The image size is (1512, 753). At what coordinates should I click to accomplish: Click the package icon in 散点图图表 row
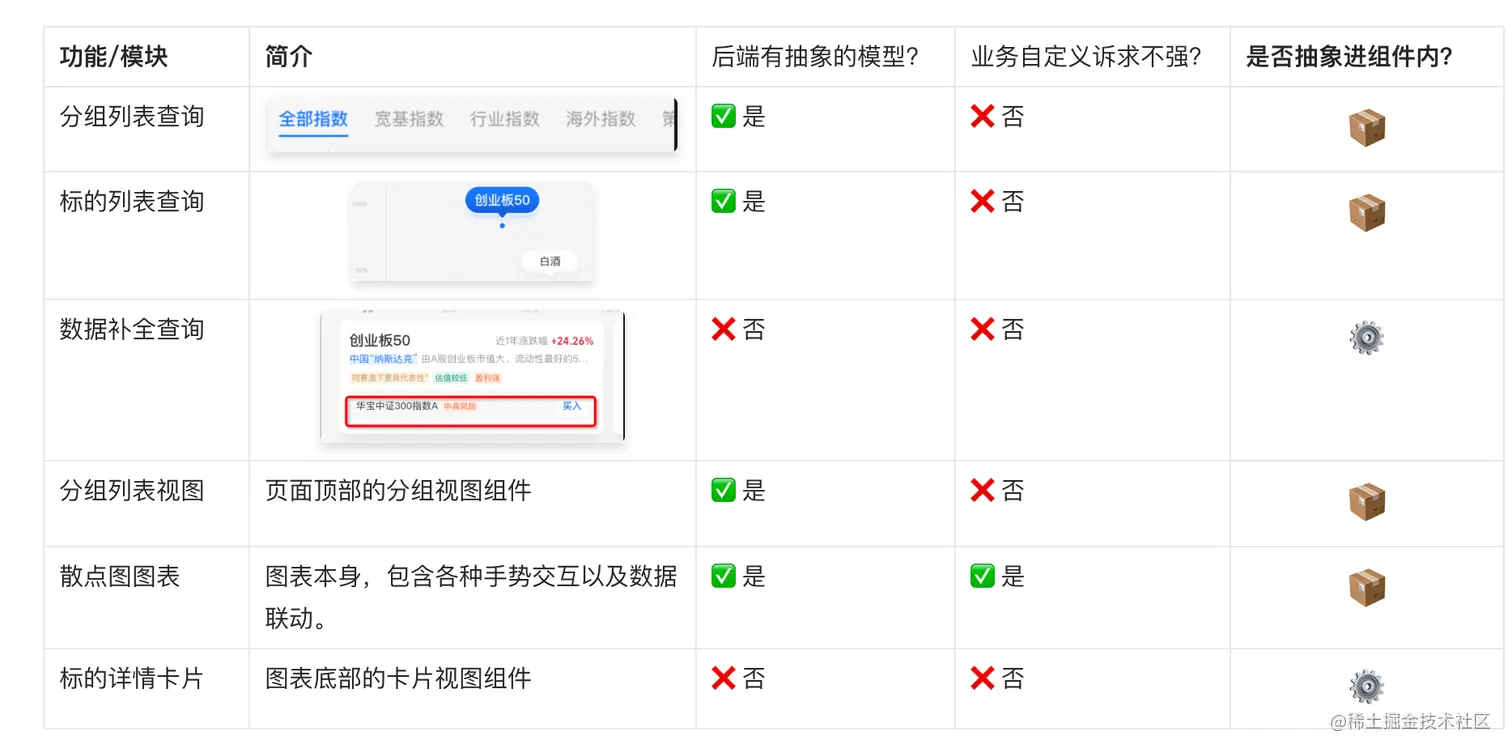point(1366,588)
